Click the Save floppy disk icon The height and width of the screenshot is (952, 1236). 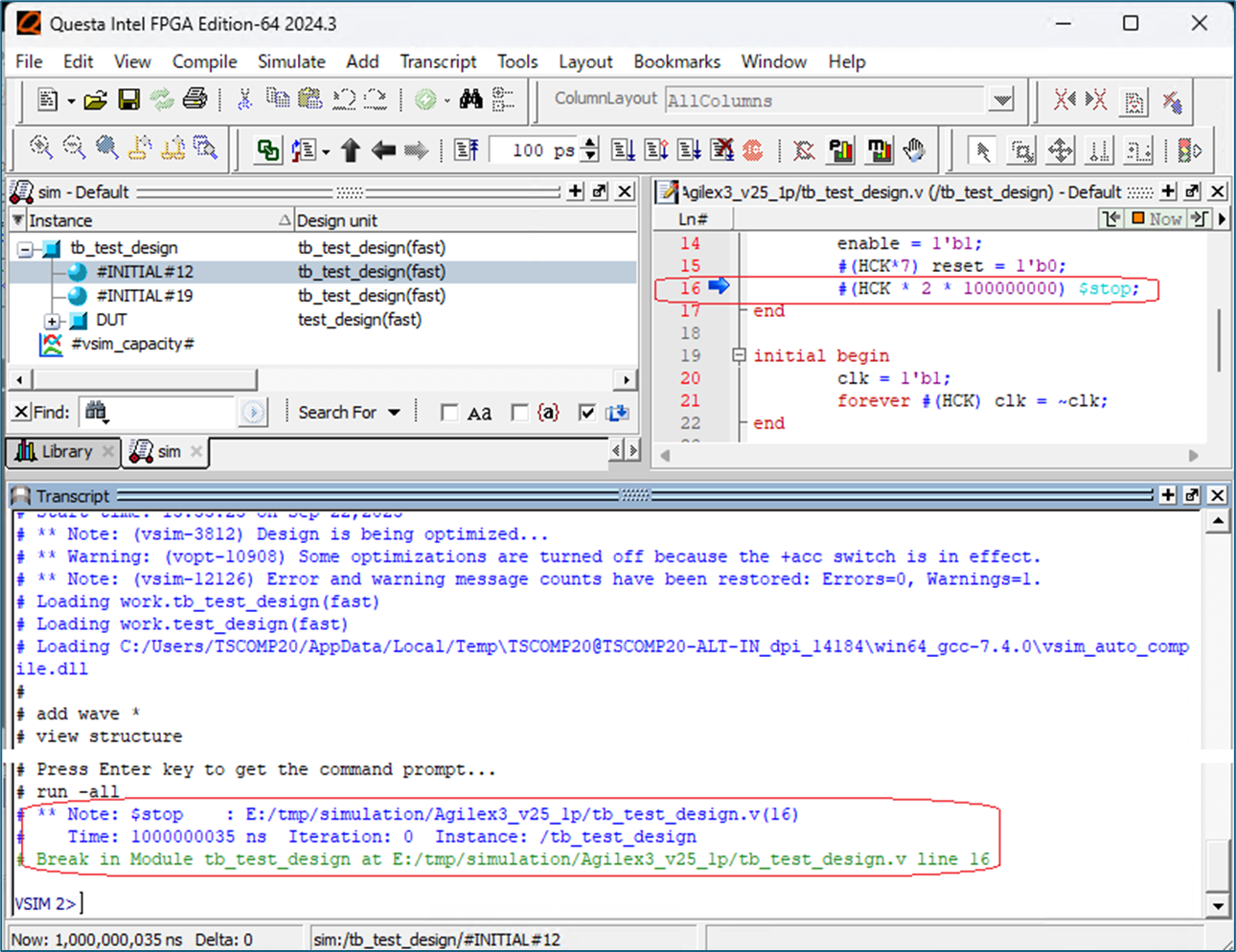128,100
